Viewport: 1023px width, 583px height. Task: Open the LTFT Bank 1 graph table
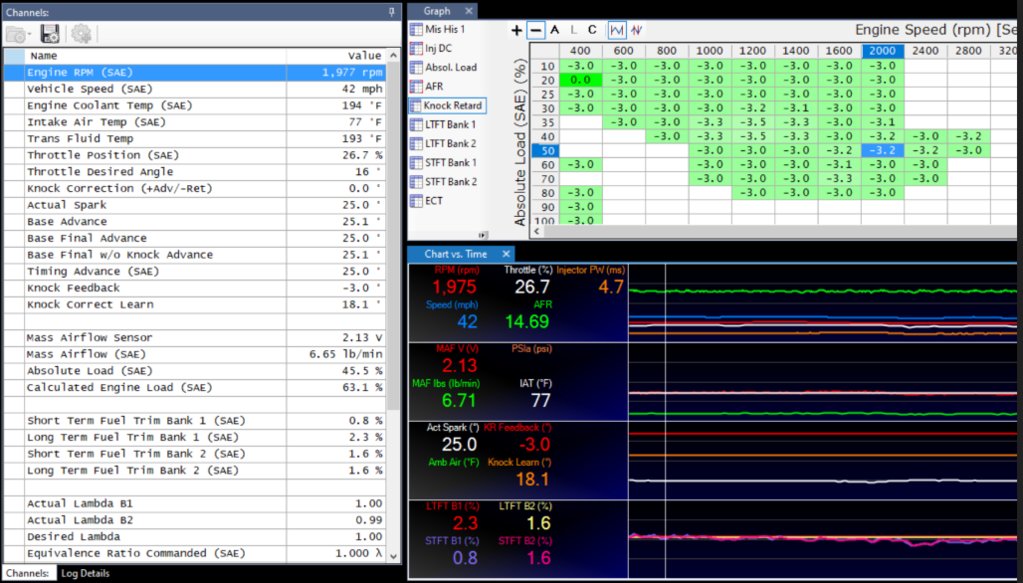(443, 125)
